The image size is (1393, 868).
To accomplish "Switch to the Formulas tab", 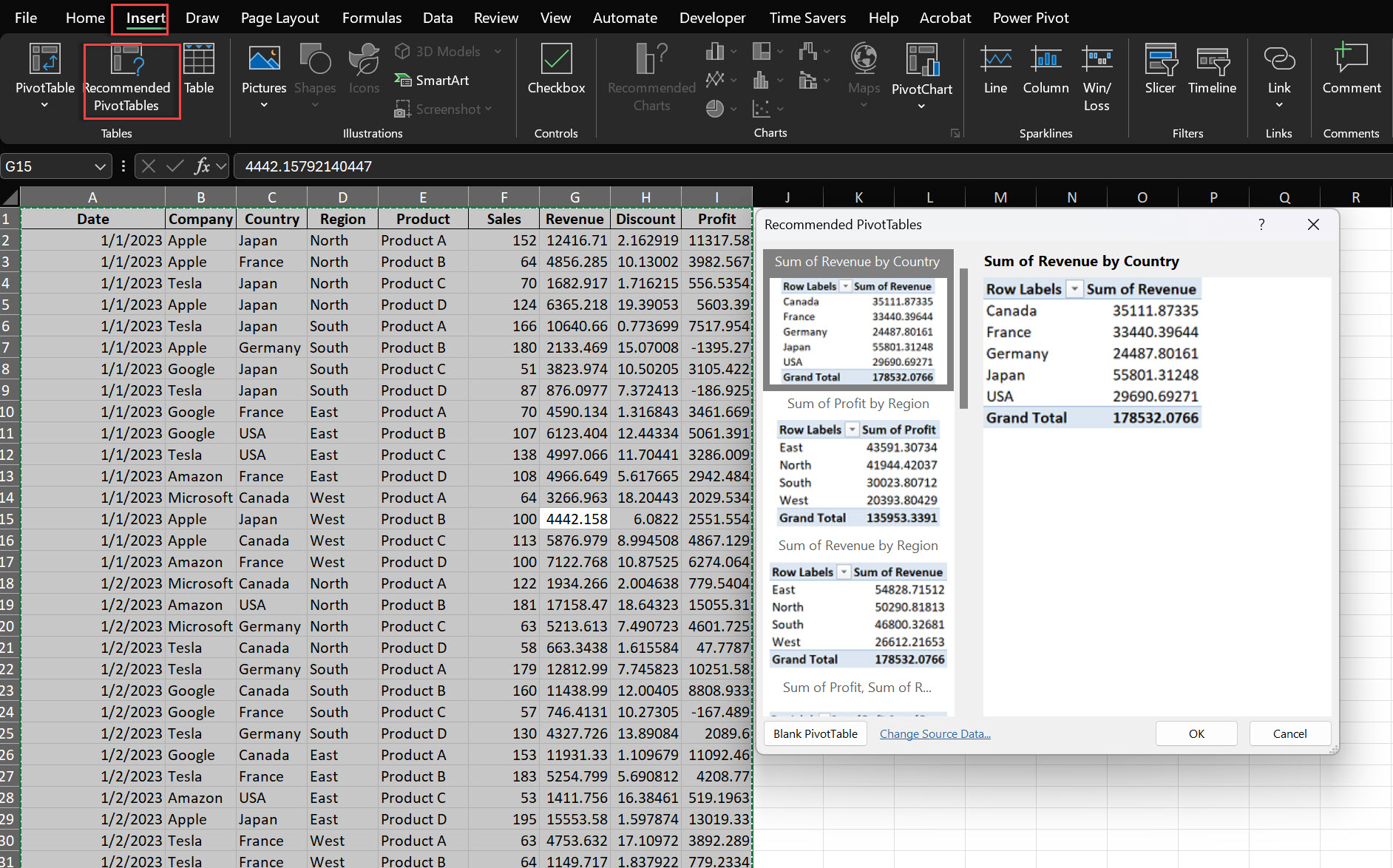I will (x=372, y=18).
